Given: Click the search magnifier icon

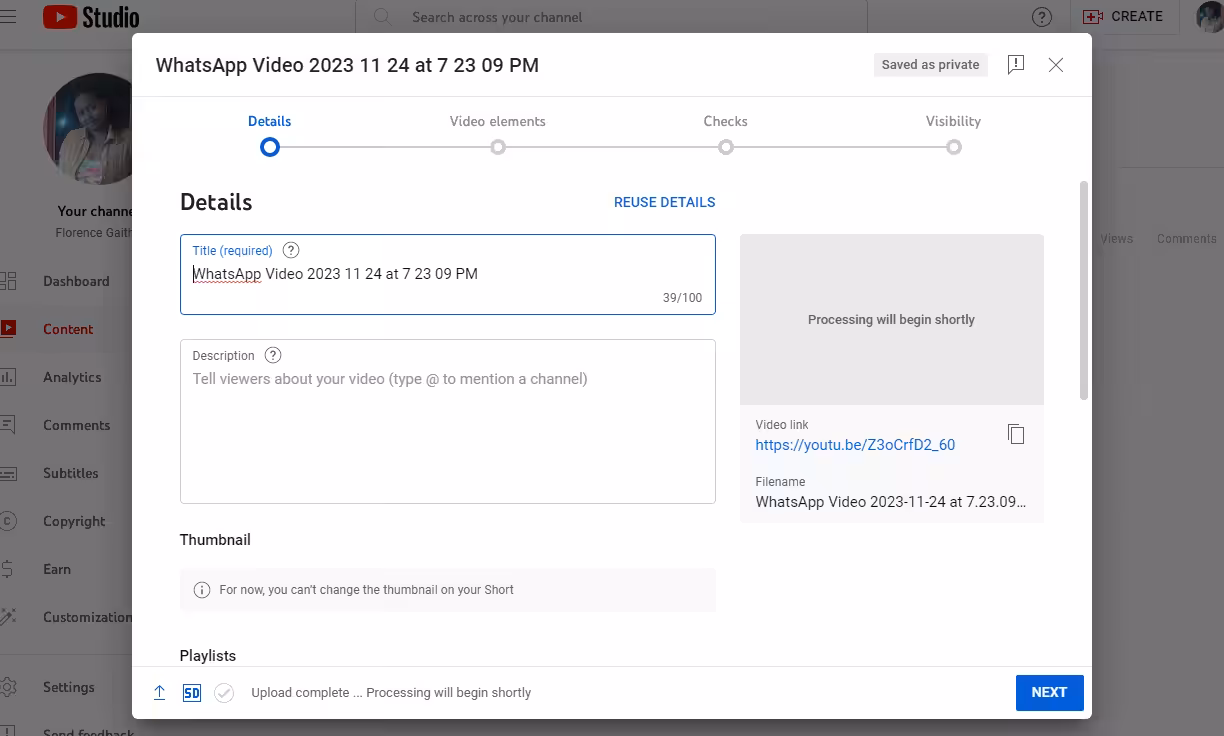Looking at the screenshot, I should 382,17.
